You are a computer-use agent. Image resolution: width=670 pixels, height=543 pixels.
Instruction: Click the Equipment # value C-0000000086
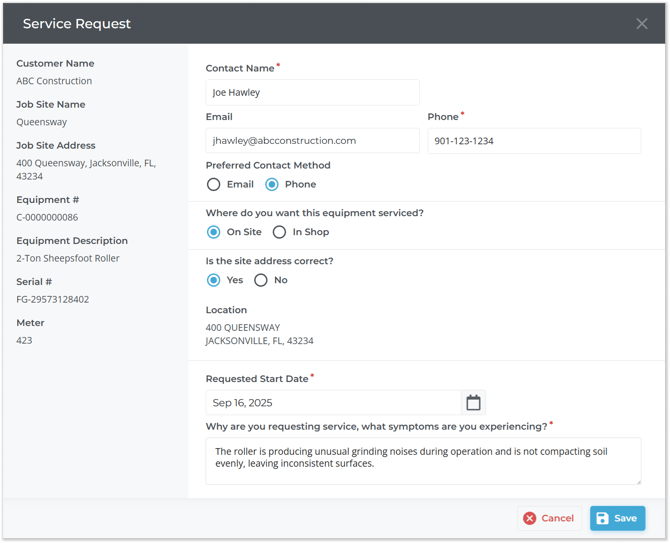(47, 217)
